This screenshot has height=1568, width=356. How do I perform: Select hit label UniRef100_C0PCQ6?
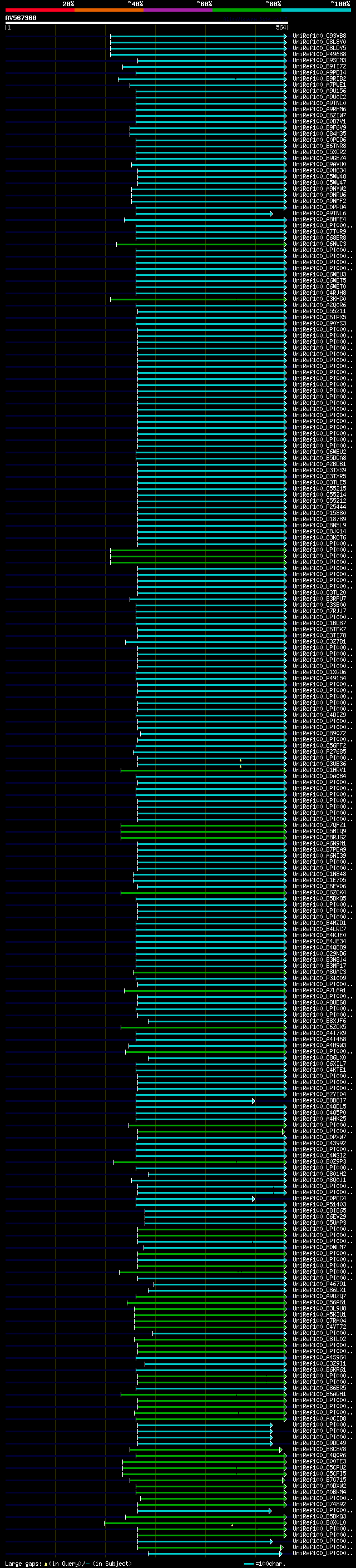point(319,140)
